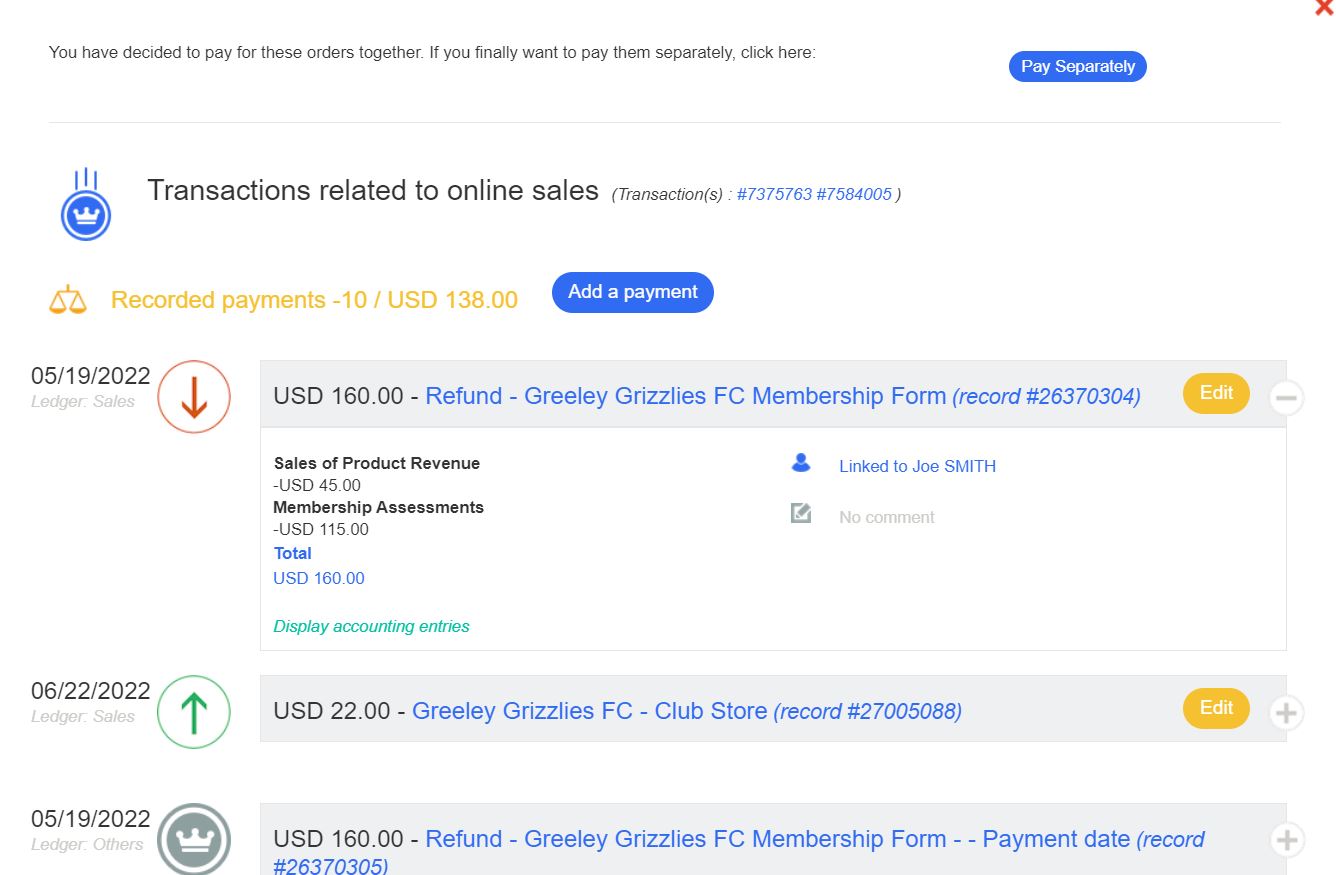The image size is (1336, 875).
Task: Show Display accounting entries
Action: [x=371, y=627]
